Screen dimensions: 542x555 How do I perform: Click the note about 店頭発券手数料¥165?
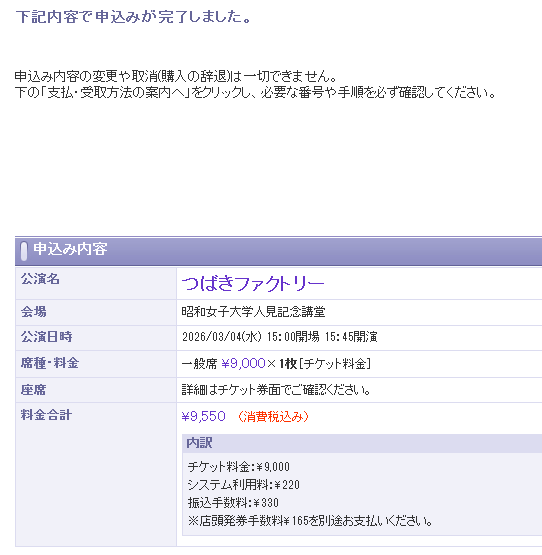pyautogui.click(x=310, y=521)
